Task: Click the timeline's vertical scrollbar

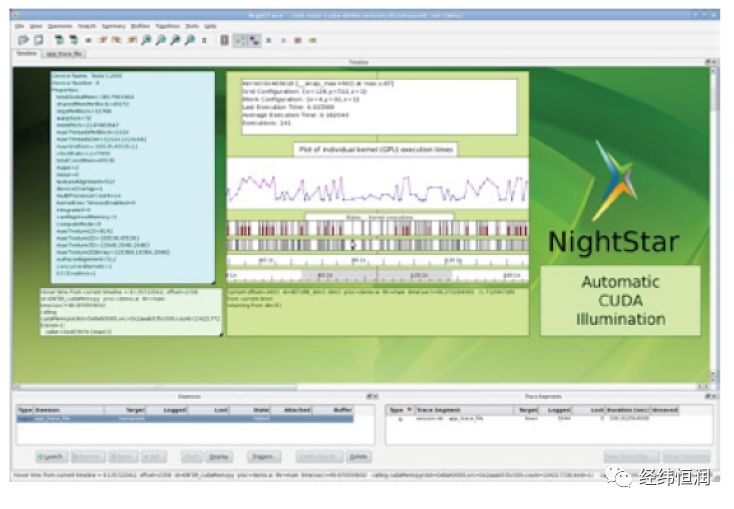Action: point(714,224)
